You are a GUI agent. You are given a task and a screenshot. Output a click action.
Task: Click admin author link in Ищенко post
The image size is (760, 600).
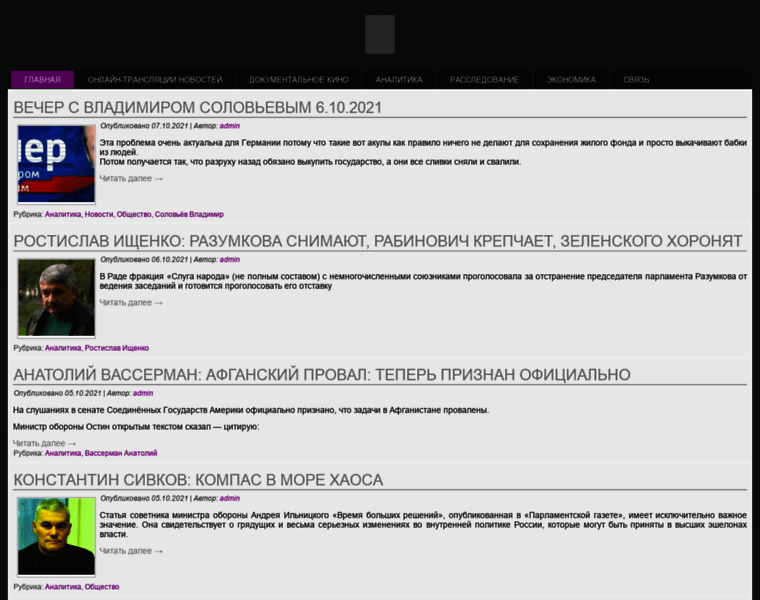[230, 259]
